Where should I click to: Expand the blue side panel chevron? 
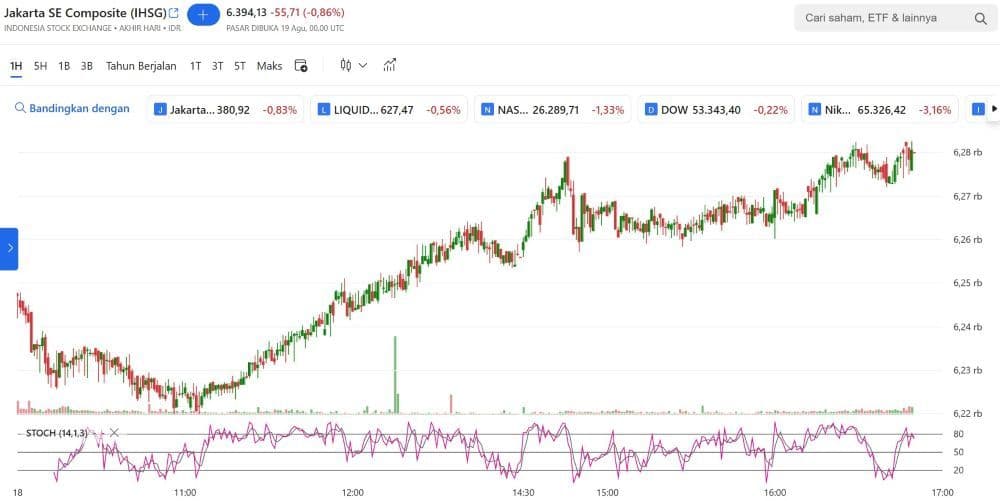[x=9, y=249]
